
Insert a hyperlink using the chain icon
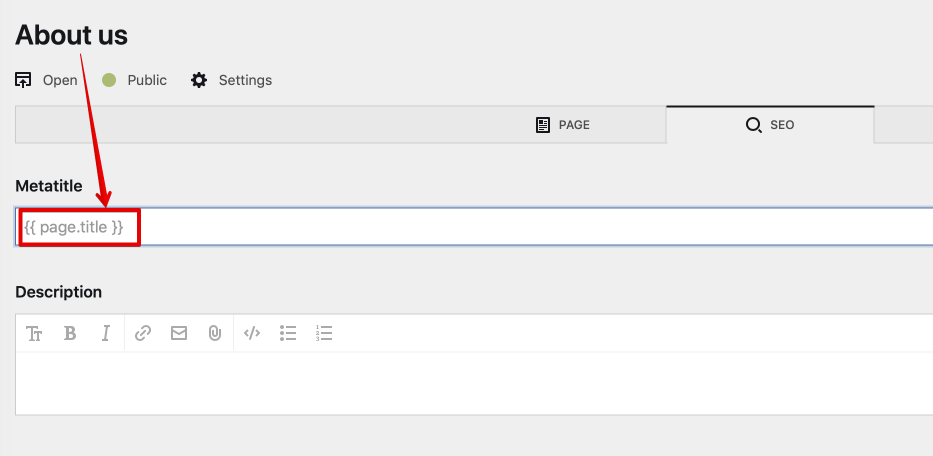click(x=143, y=334)
